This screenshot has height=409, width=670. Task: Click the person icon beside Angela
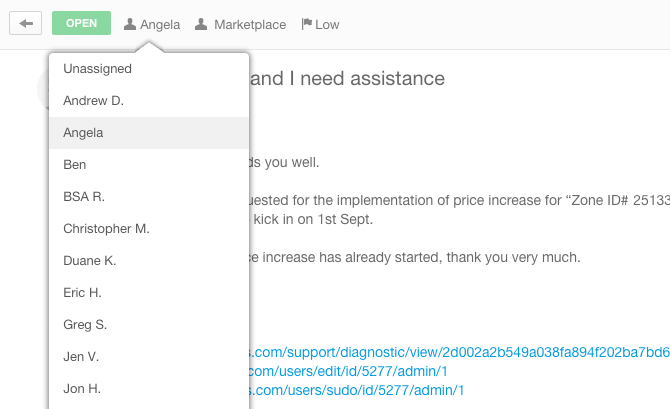(130, 24)
